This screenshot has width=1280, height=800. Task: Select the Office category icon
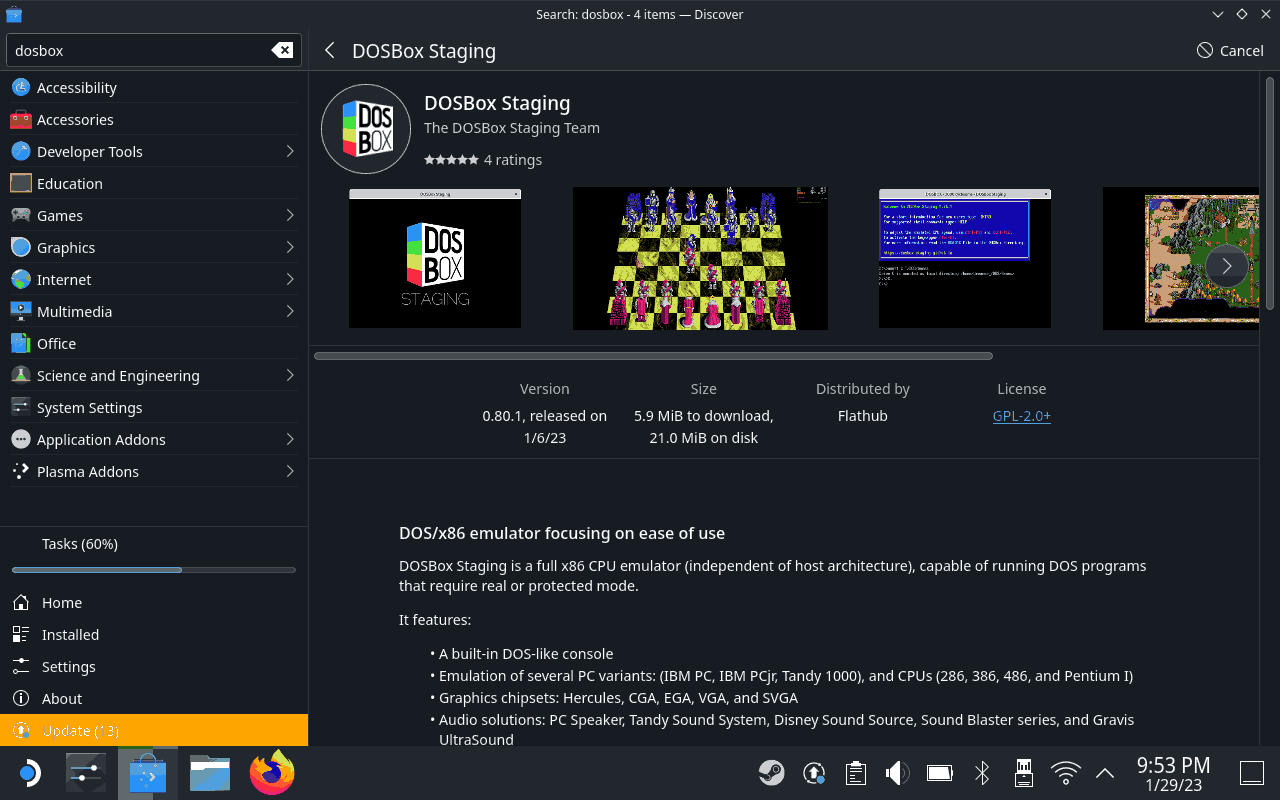click(21, 343)
